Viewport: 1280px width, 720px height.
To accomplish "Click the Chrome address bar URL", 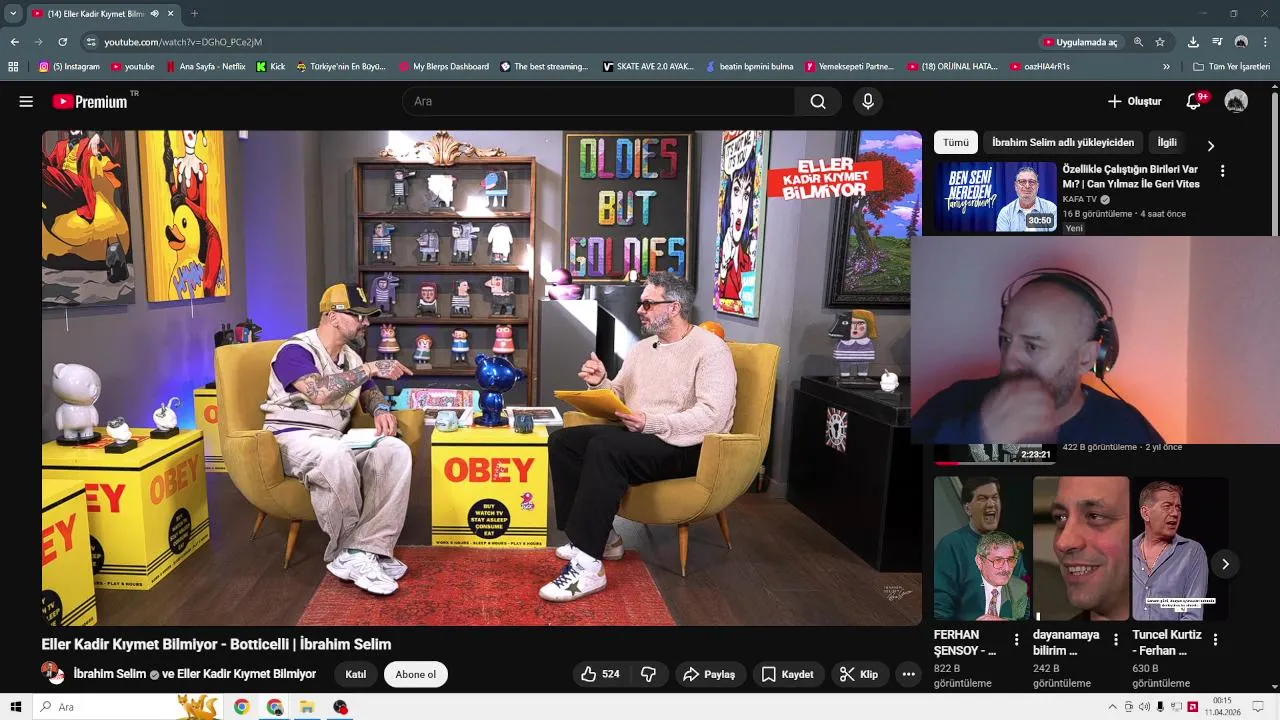I will (183, 42).
